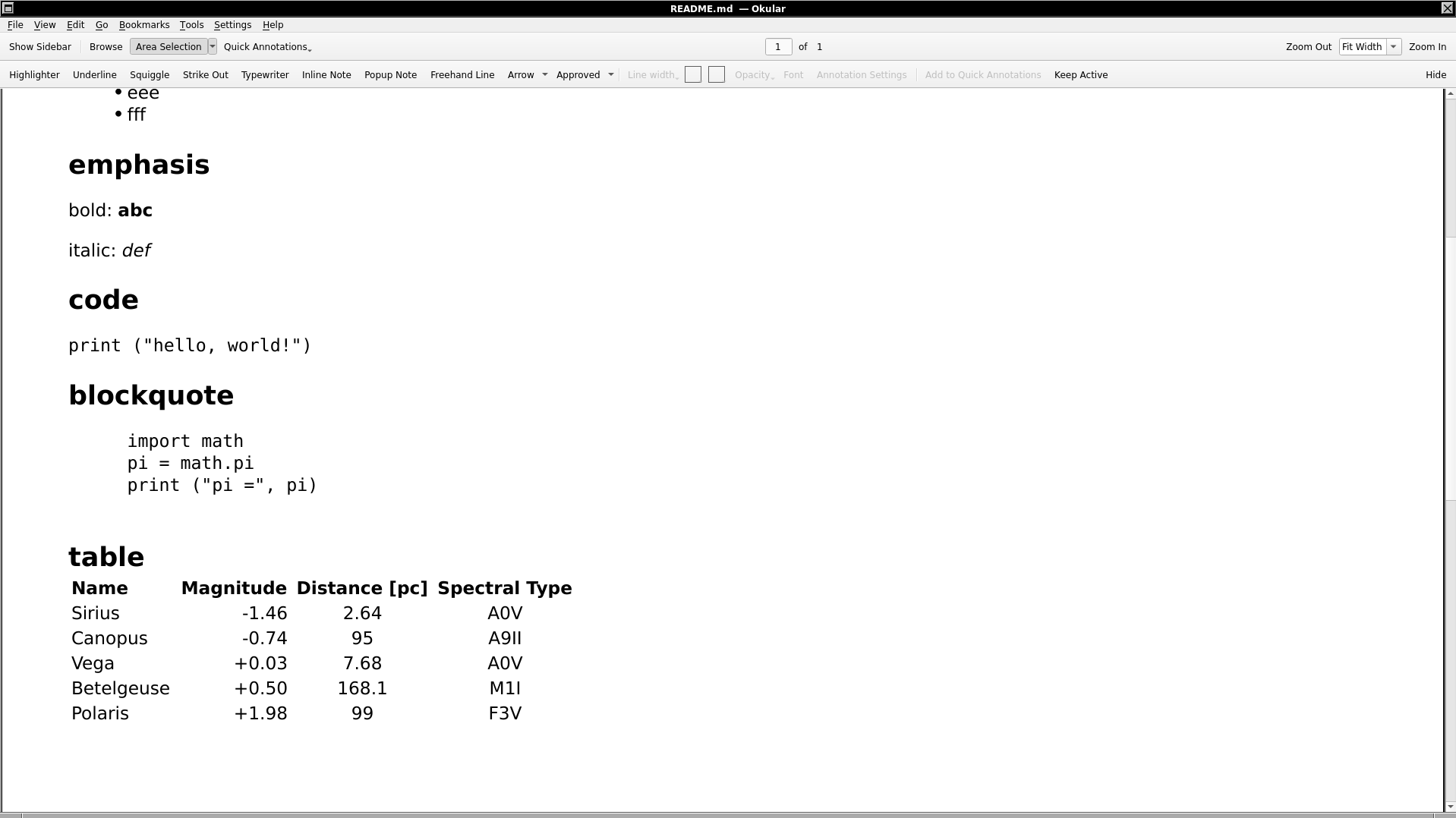Expand the Area Selection dropdown arrow

(x=213, y=47)
